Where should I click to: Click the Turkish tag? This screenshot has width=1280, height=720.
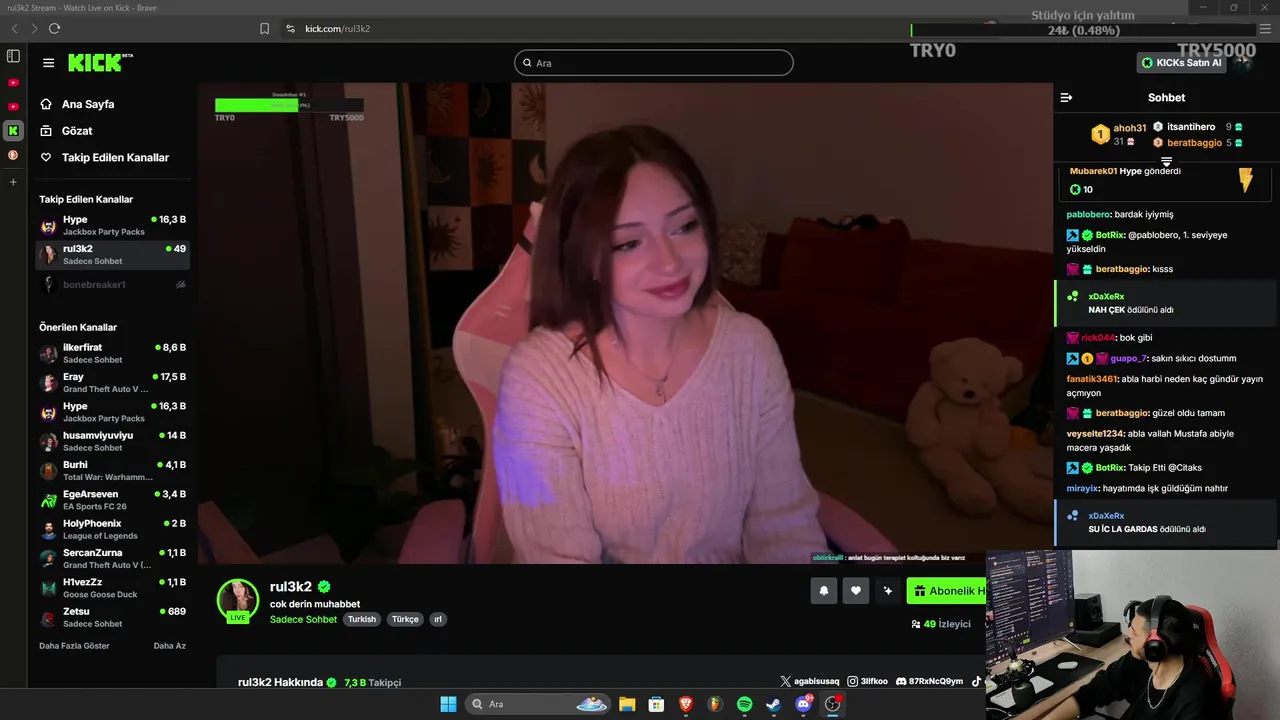click(362, 620)
